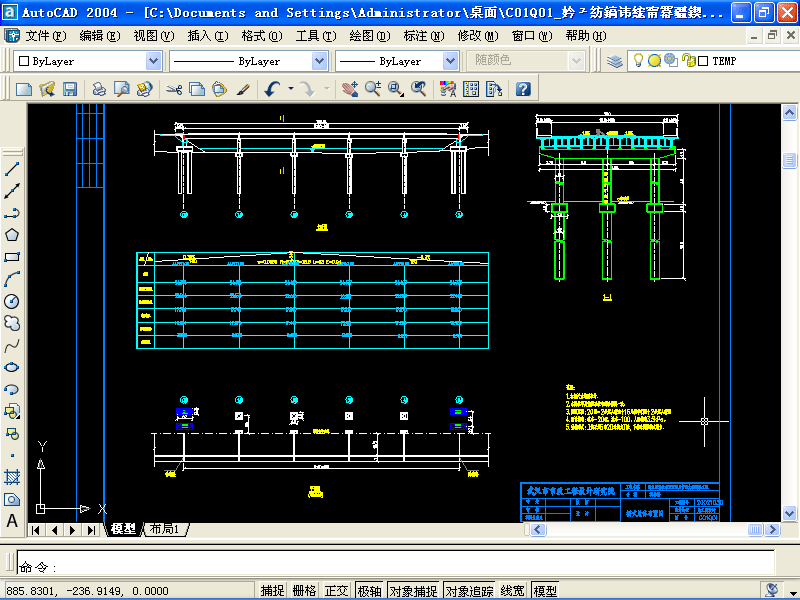
Task: Create a new drawing with New icon
Action: tap(24, 89)
